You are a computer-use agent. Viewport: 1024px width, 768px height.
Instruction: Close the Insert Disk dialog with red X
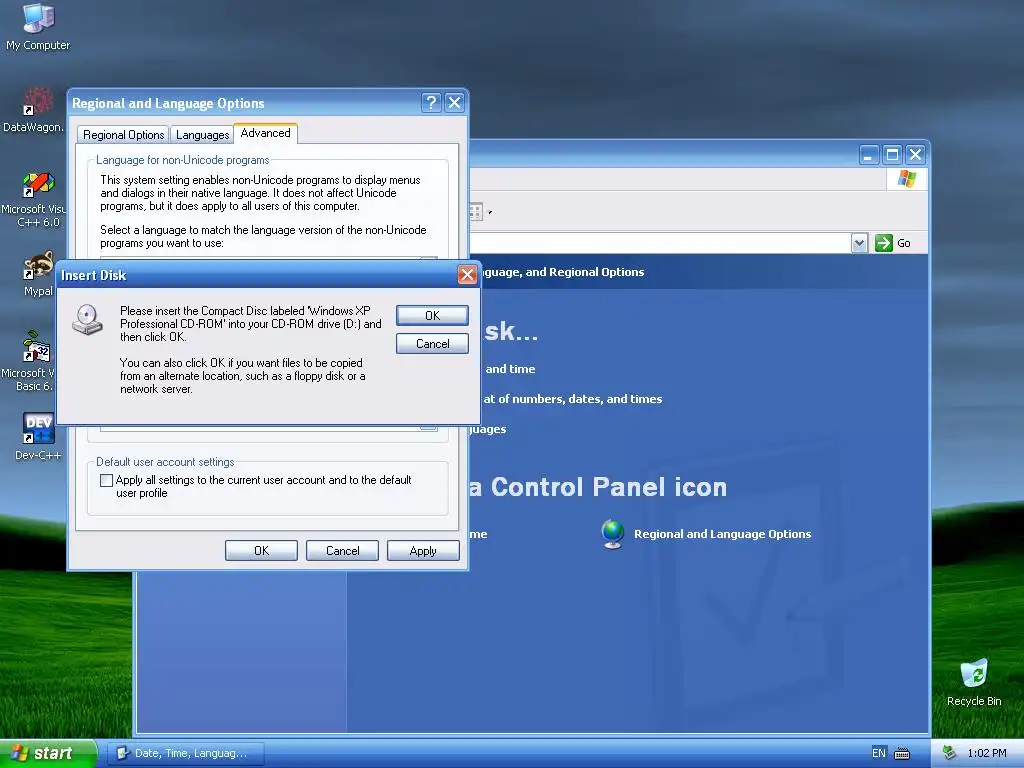467,275
